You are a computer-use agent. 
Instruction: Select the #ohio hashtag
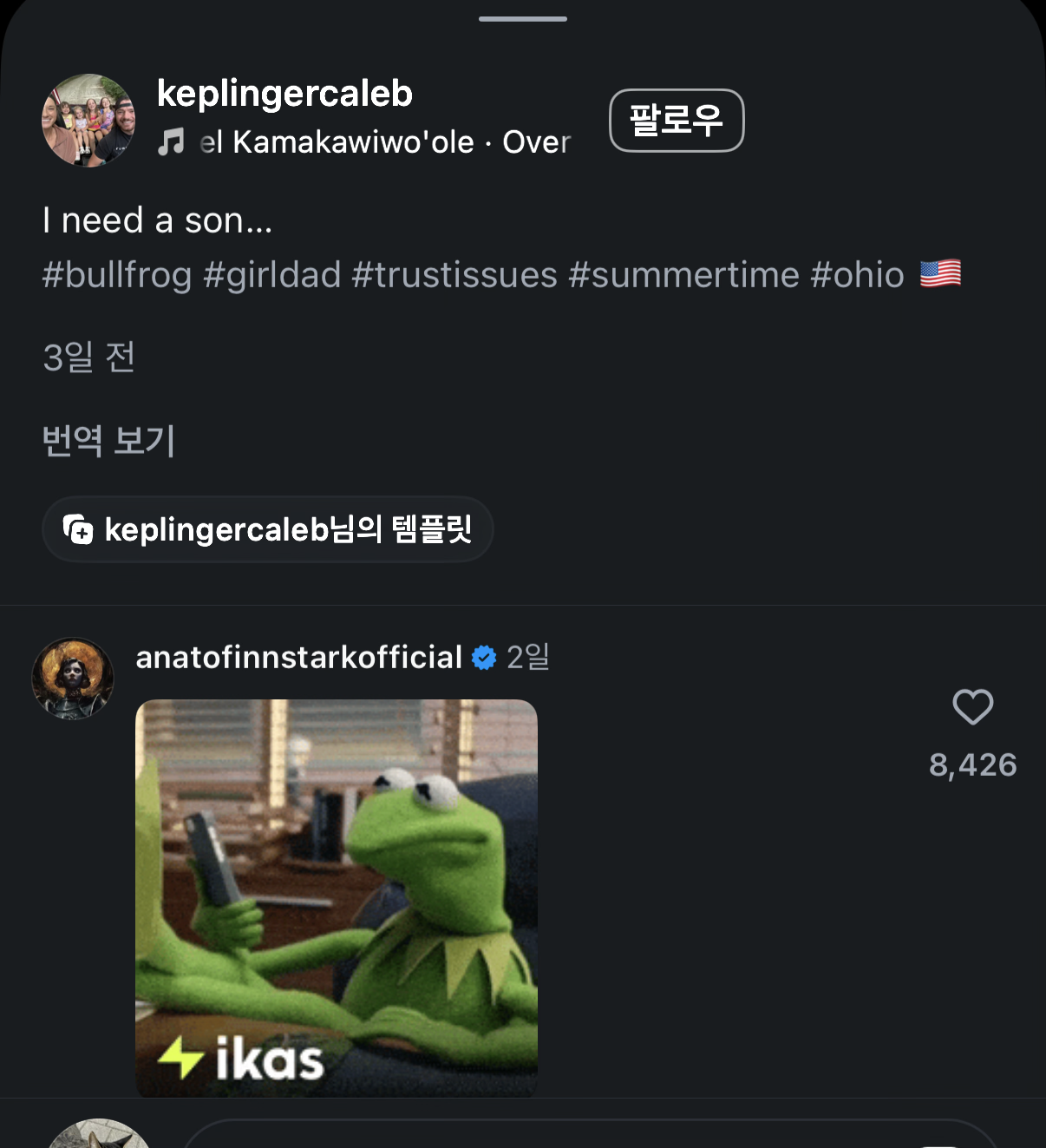coord(857,275)
